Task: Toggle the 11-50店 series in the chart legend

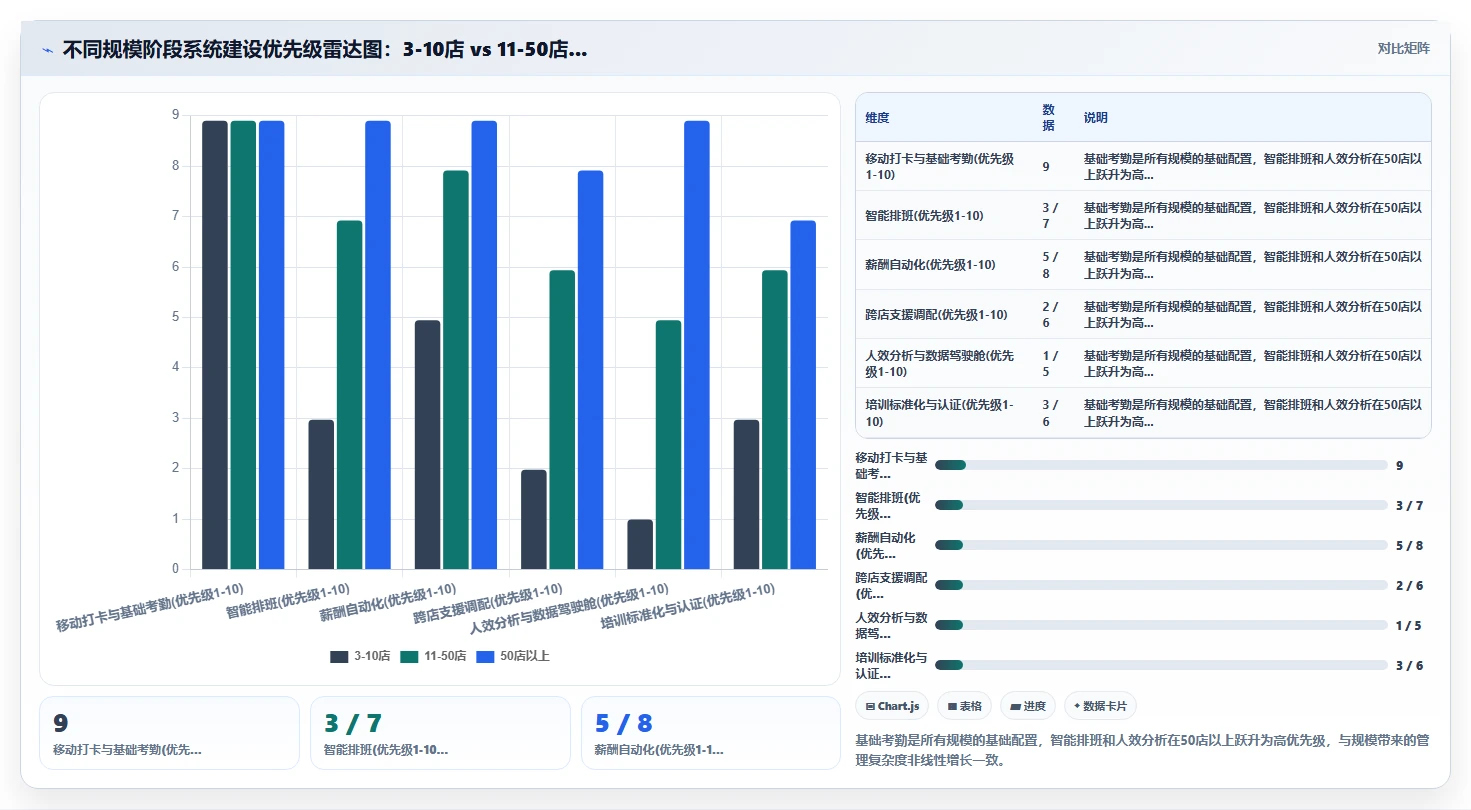Action: point(433,657)
